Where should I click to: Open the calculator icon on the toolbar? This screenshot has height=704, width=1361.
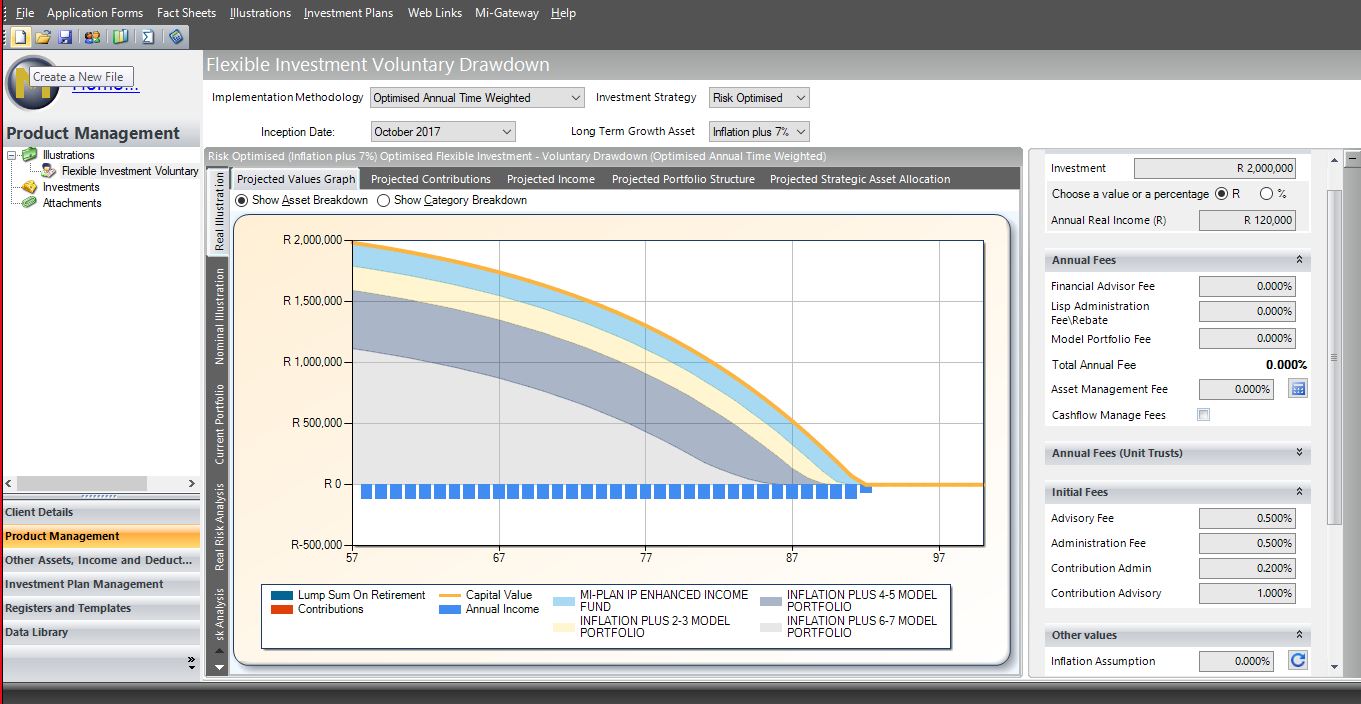pos(175,36)
